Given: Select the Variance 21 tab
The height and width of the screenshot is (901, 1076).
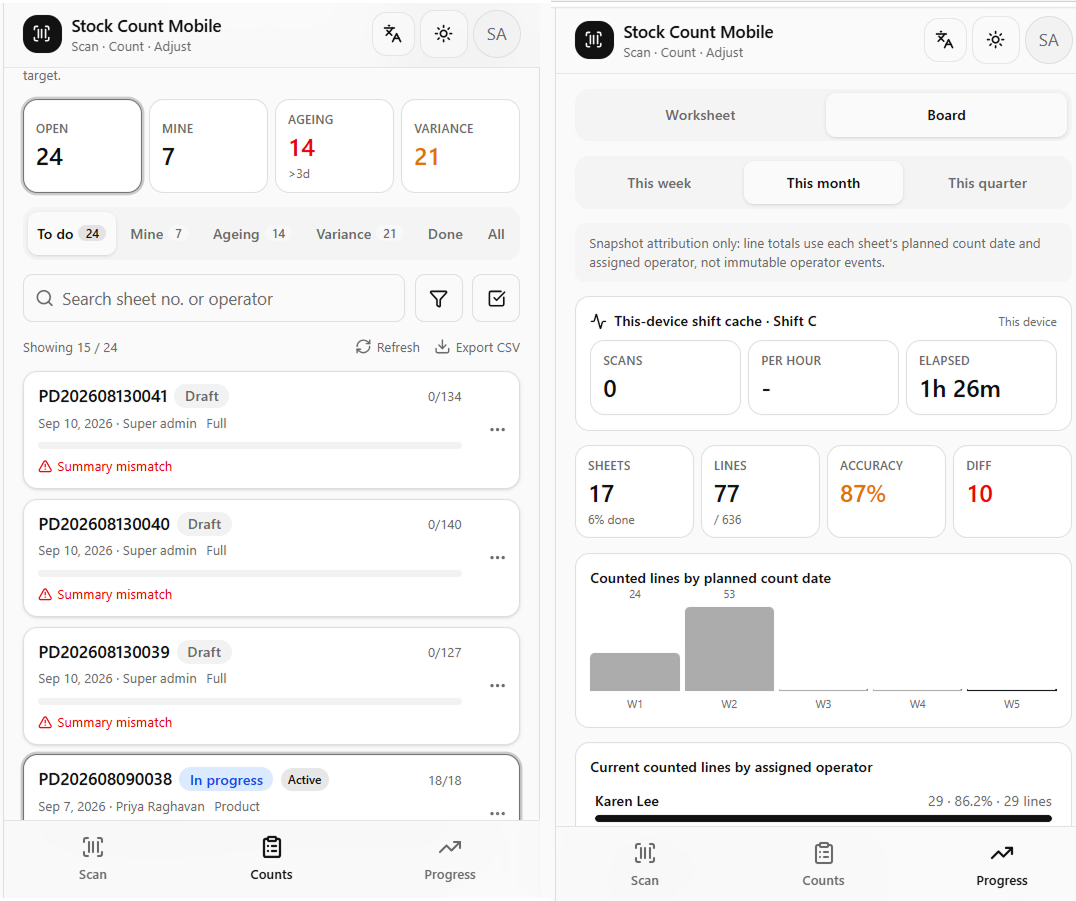Looking at the screenshot, I should [x=357, y=234].
